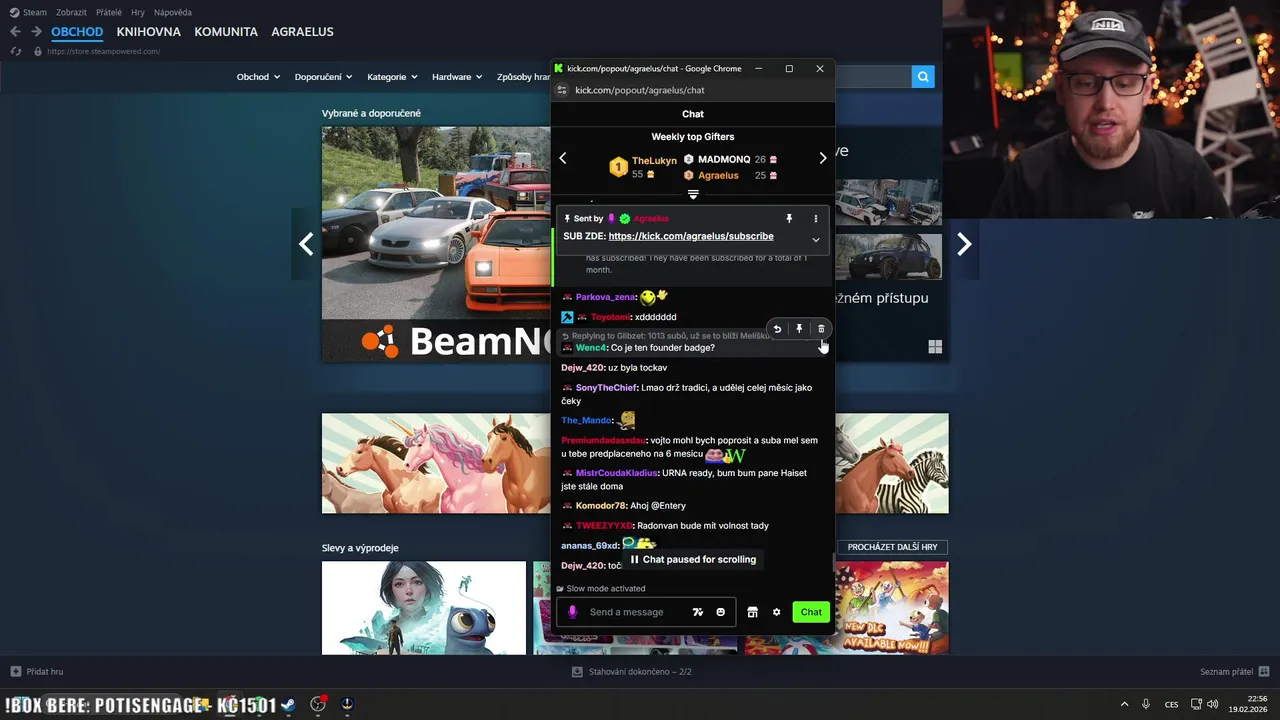Collapse the Weekly top Gifters panel handle
The width and height of the screenshot is (1280, 720).
pos(693,195)
